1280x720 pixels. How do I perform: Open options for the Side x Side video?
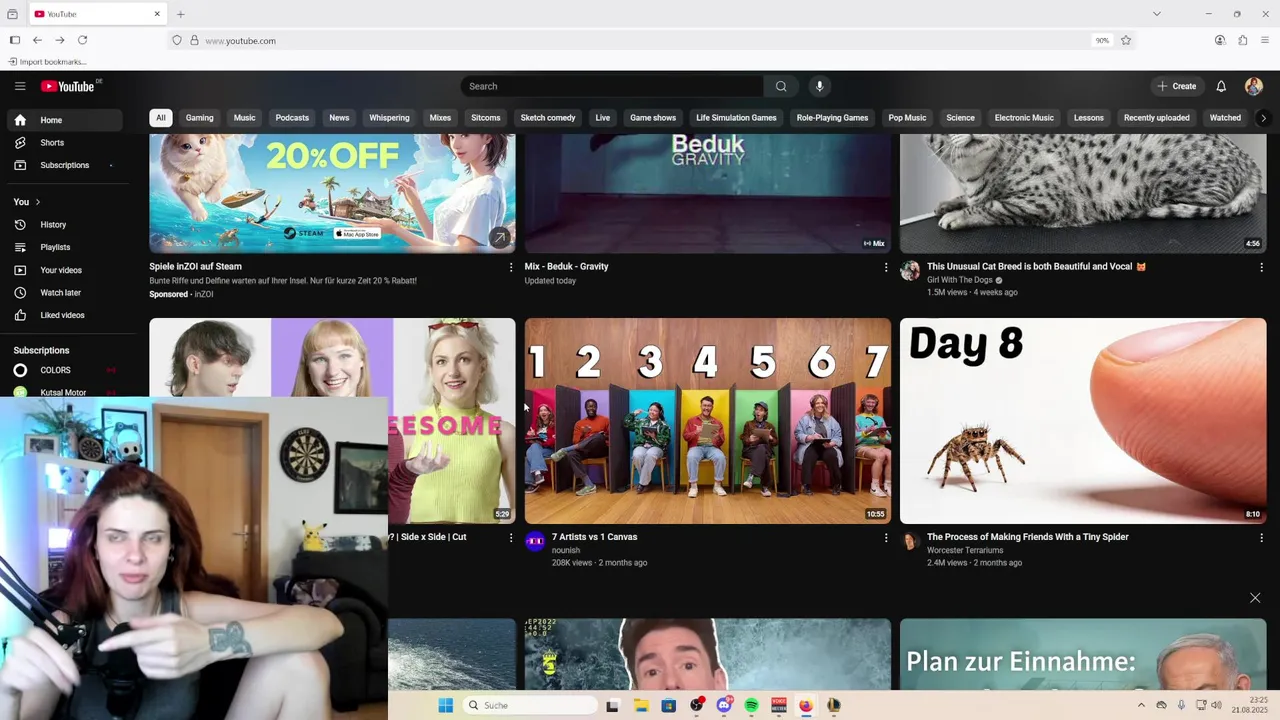click(511, 538)
